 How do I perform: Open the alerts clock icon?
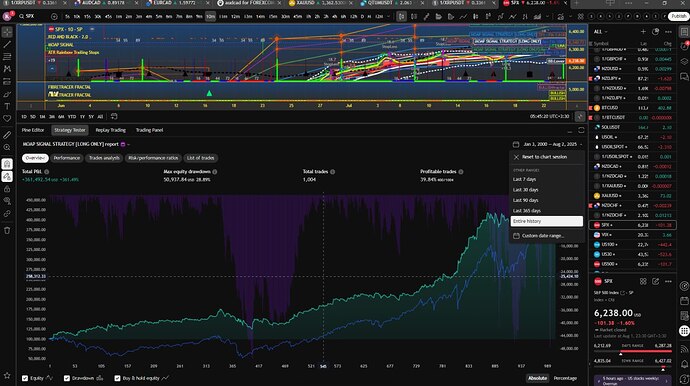684,46
